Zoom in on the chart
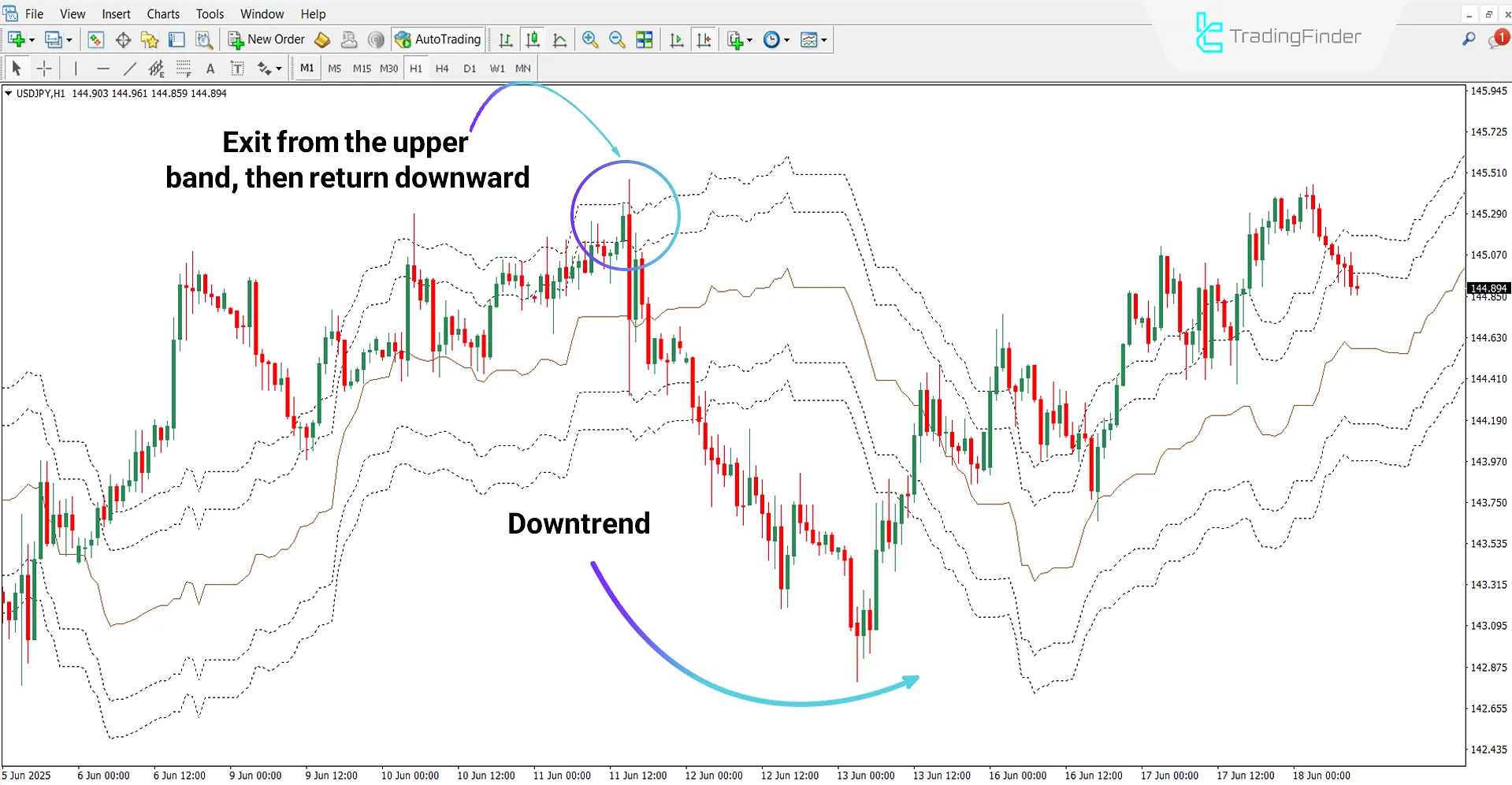This screenshot has height=785, width=1512. click(590, 39)
